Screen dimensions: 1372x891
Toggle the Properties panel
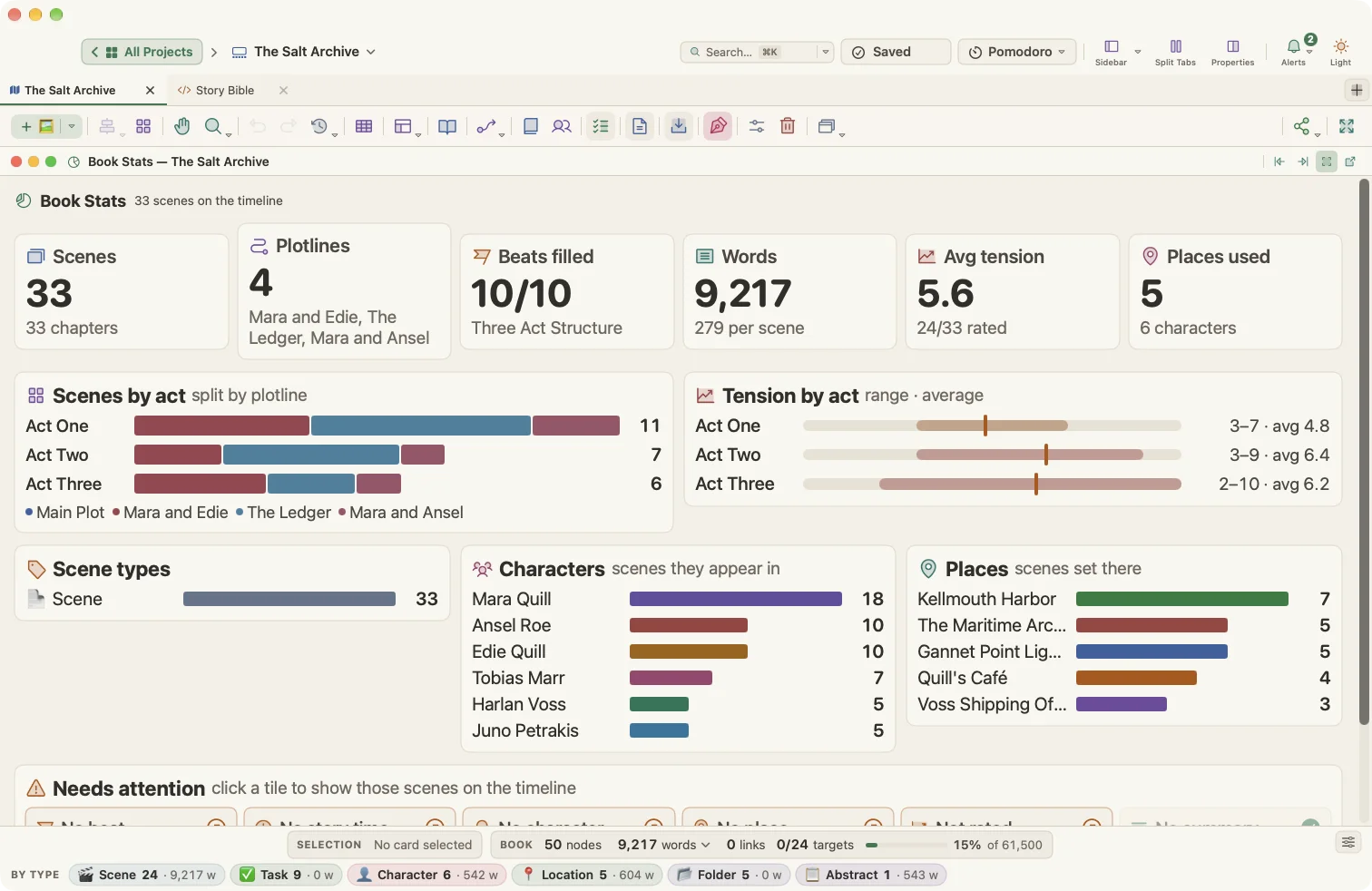(x=1232, y=52)
